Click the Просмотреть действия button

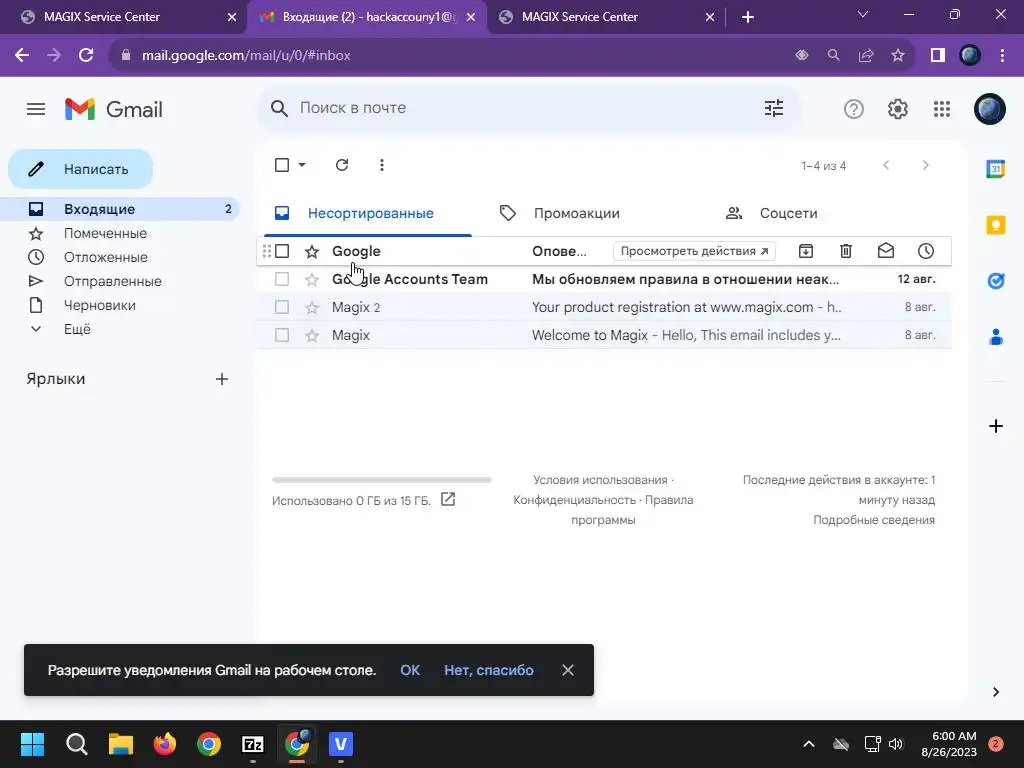point(694,251)
